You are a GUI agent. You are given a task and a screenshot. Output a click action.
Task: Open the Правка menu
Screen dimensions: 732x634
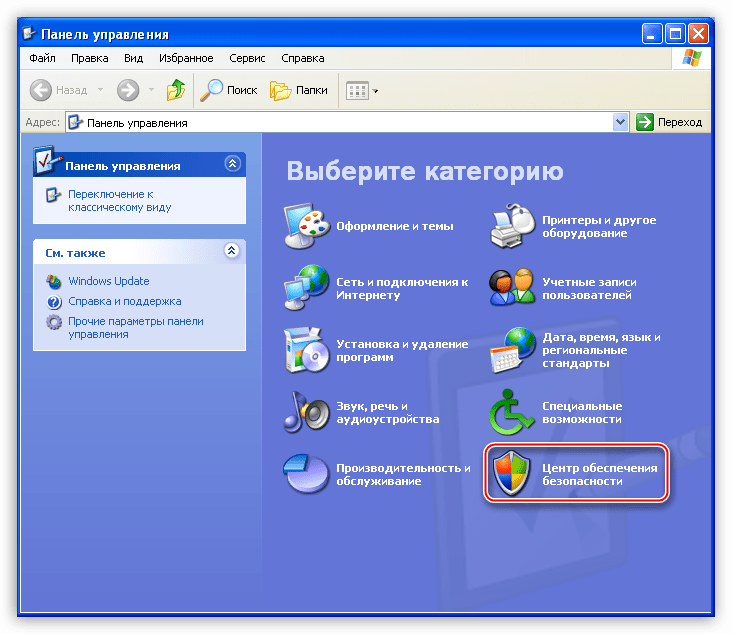(x=90, y=58)
